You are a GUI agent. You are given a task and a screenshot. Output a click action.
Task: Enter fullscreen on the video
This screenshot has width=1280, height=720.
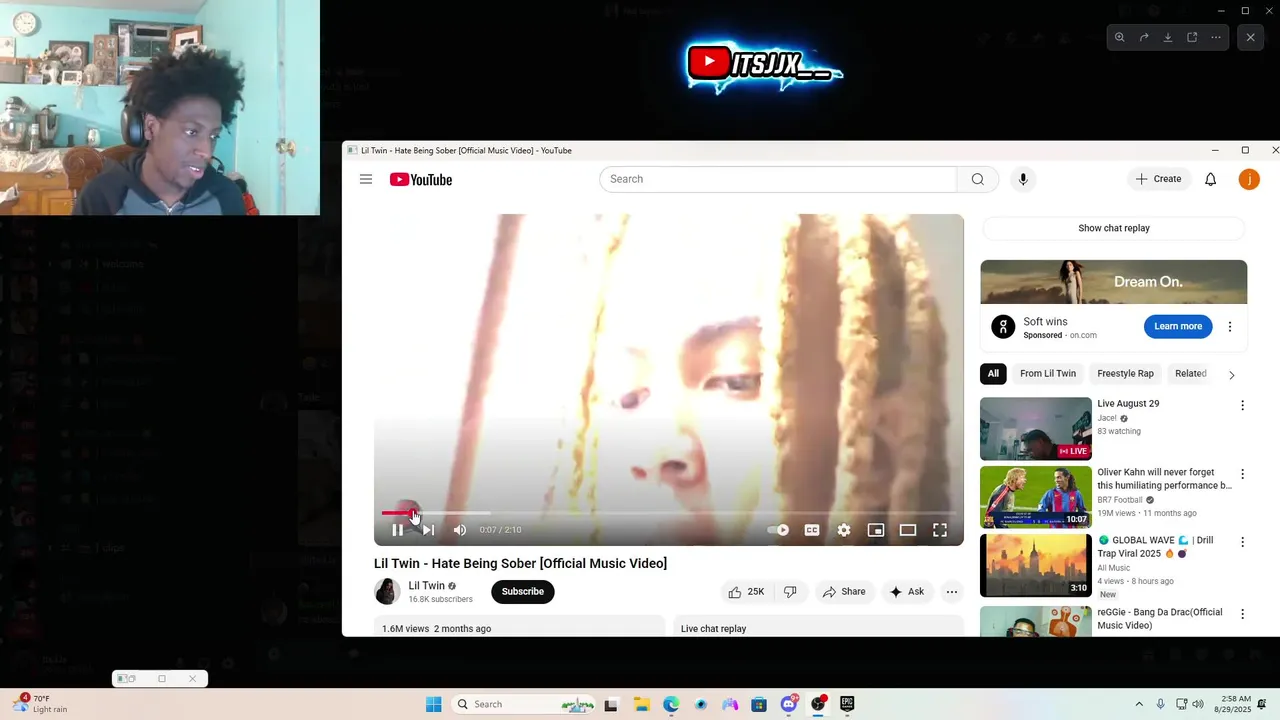click(x=940, y=530)
